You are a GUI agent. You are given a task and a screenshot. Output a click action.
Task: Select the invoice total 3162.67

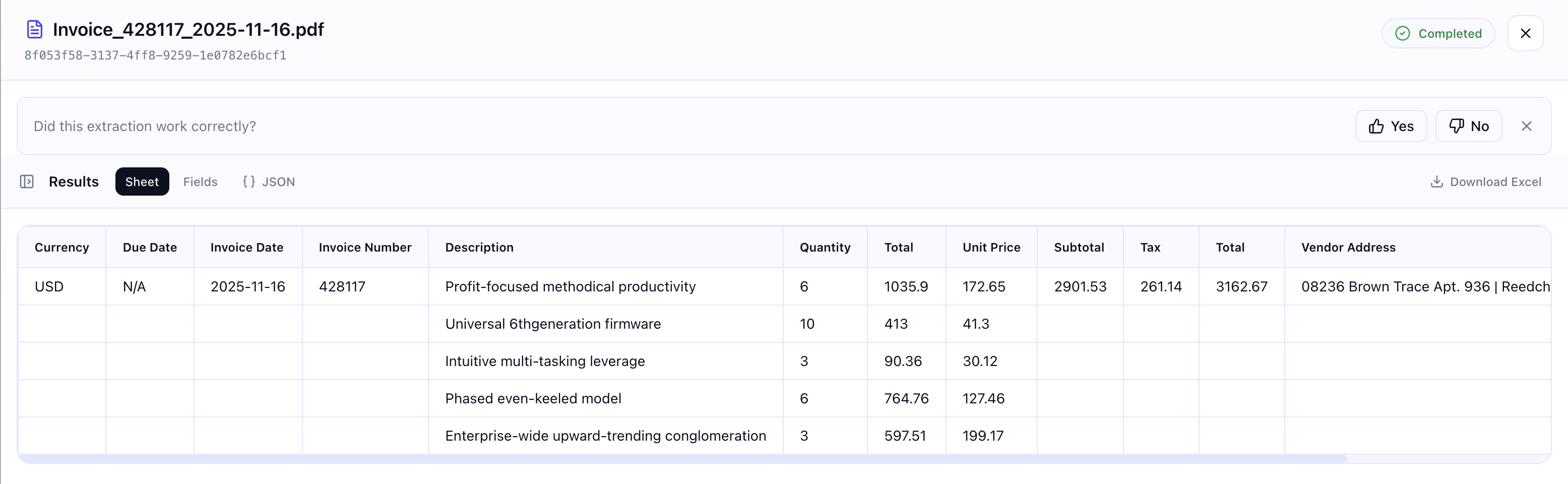click(x=1242, y=287)
